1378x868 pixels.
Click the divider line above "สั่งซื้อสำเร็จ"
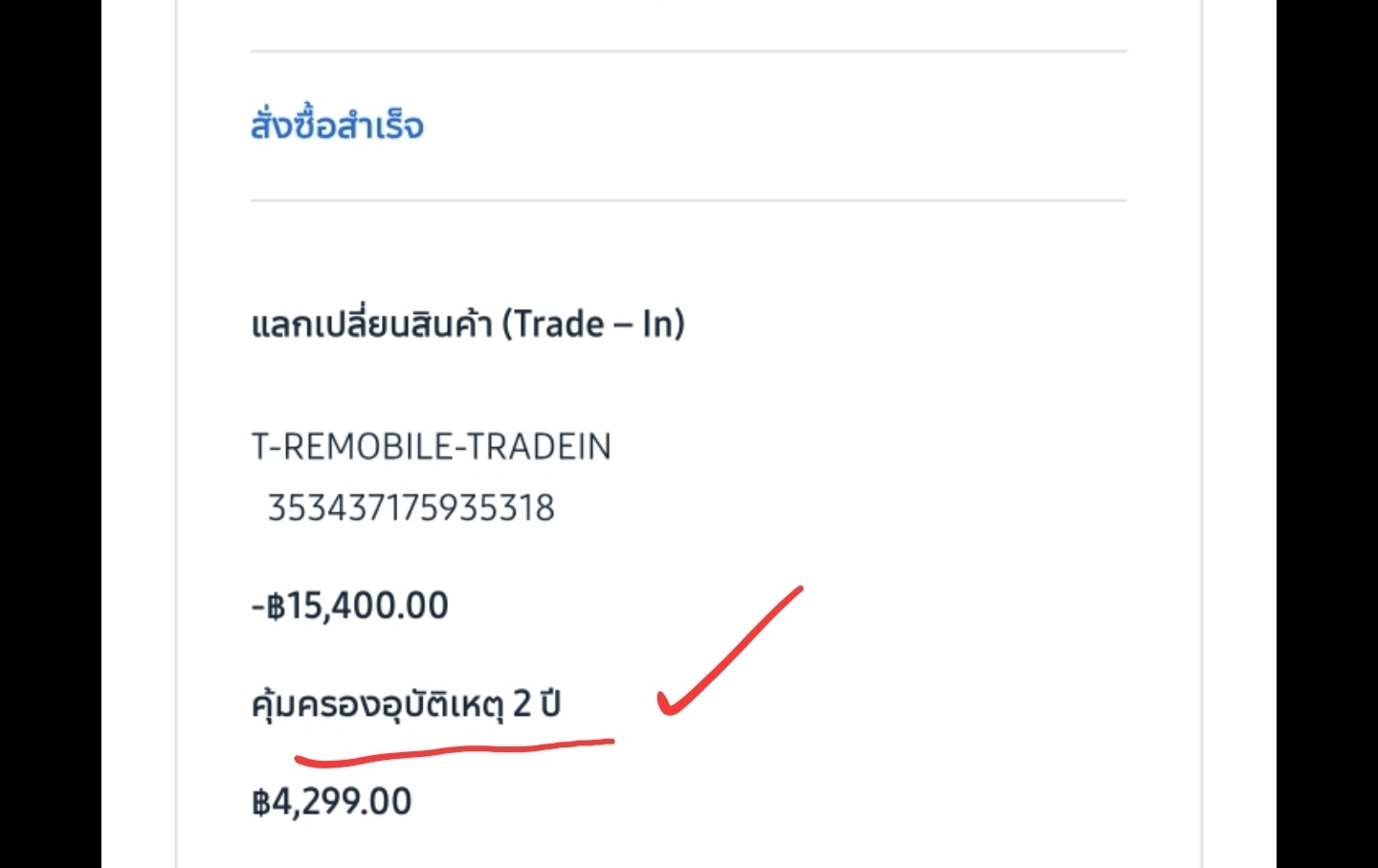pyautogui.click(x=689, y=51)
